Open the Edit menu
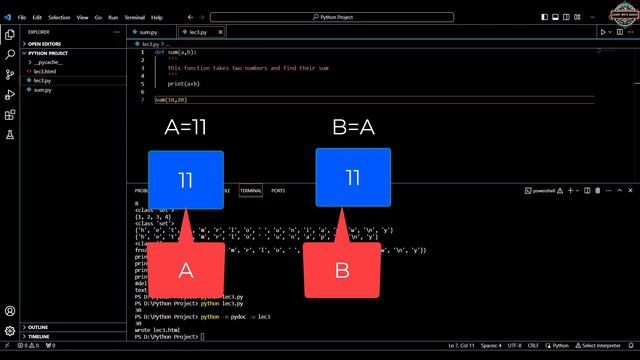This screenshot has height=360, width=640. [37, 18]
